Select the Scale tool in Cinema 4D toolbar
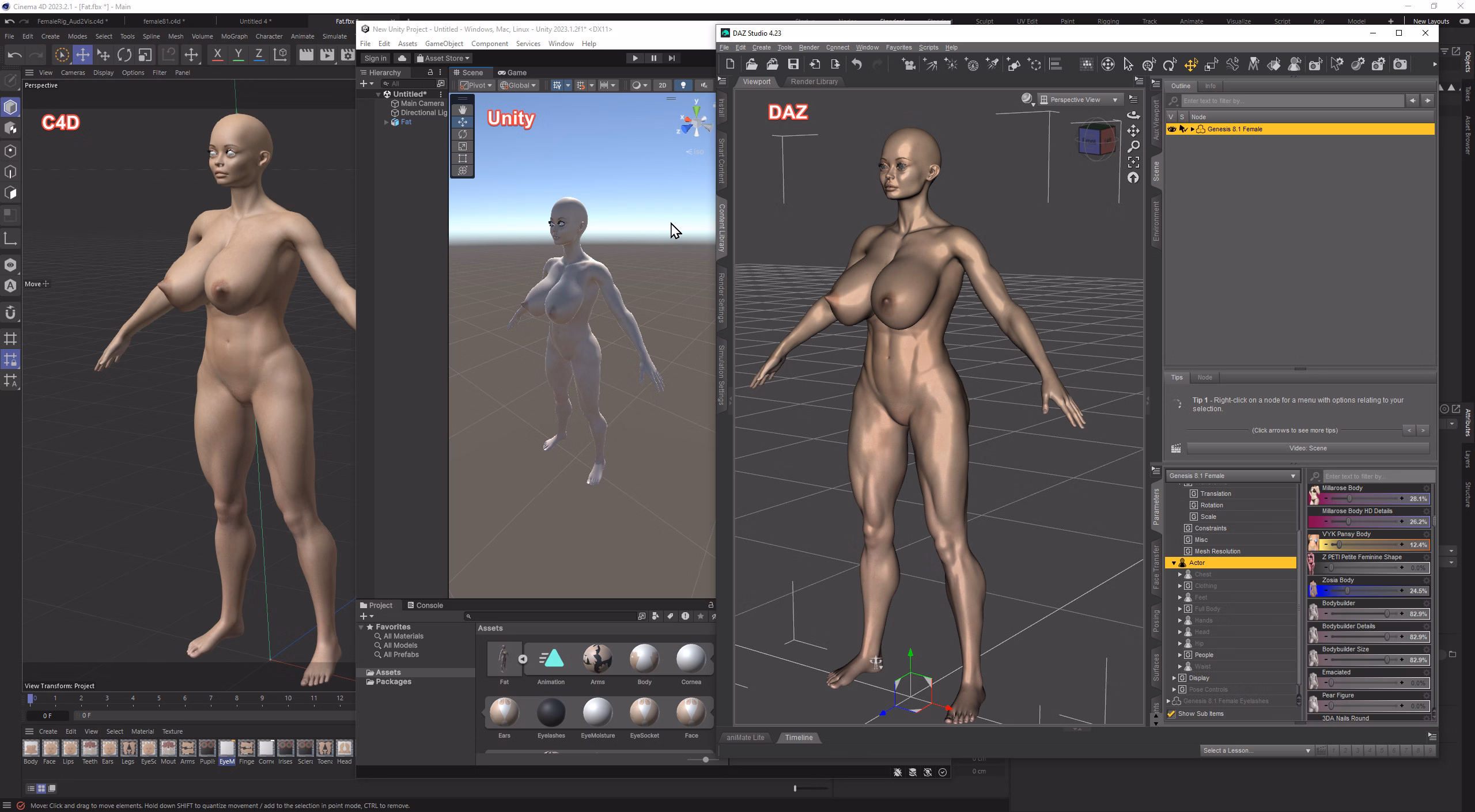 pos(145,55)
